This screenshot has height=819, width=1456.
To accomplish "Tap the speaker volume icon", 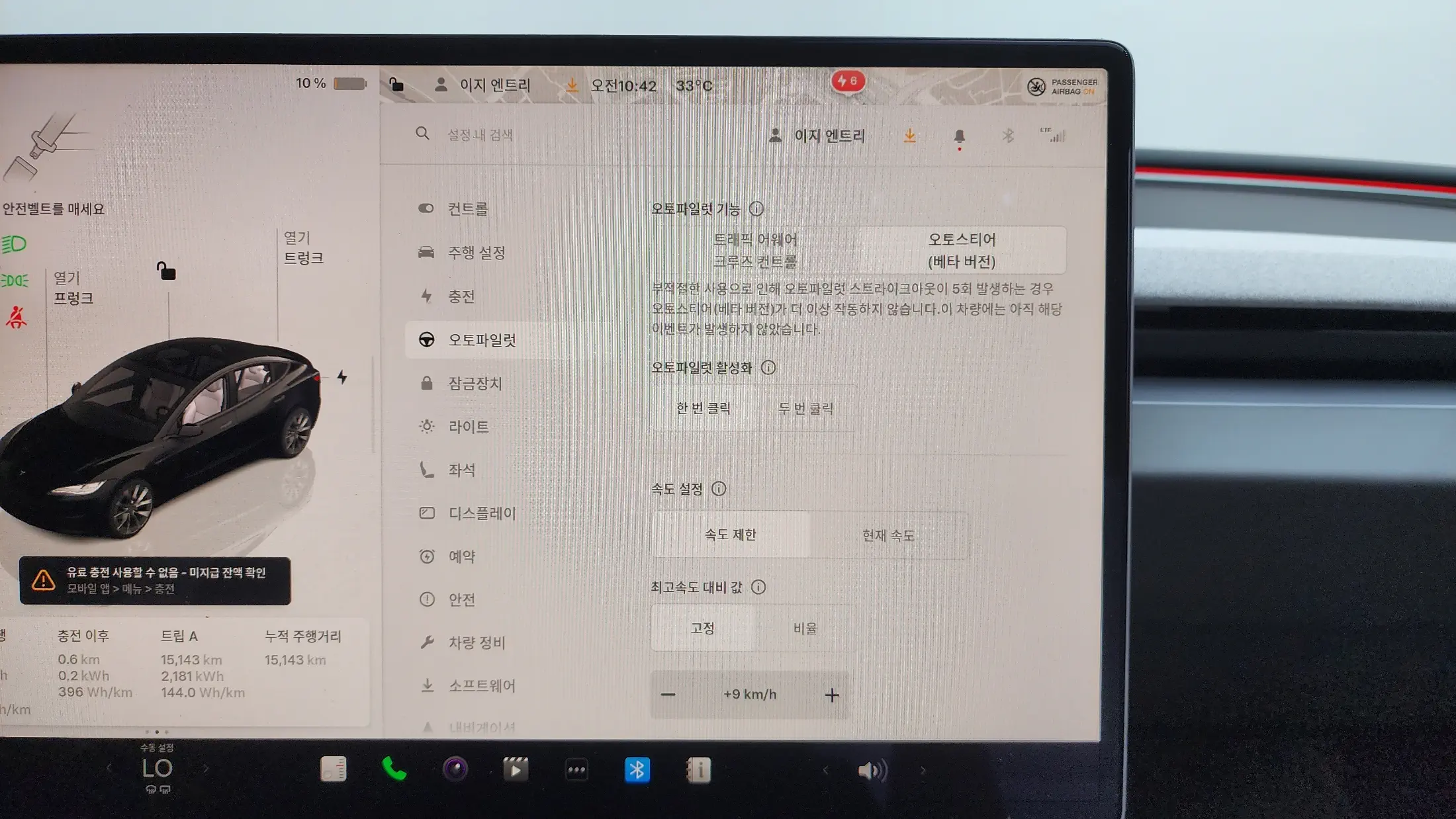I will pos(873,771).
